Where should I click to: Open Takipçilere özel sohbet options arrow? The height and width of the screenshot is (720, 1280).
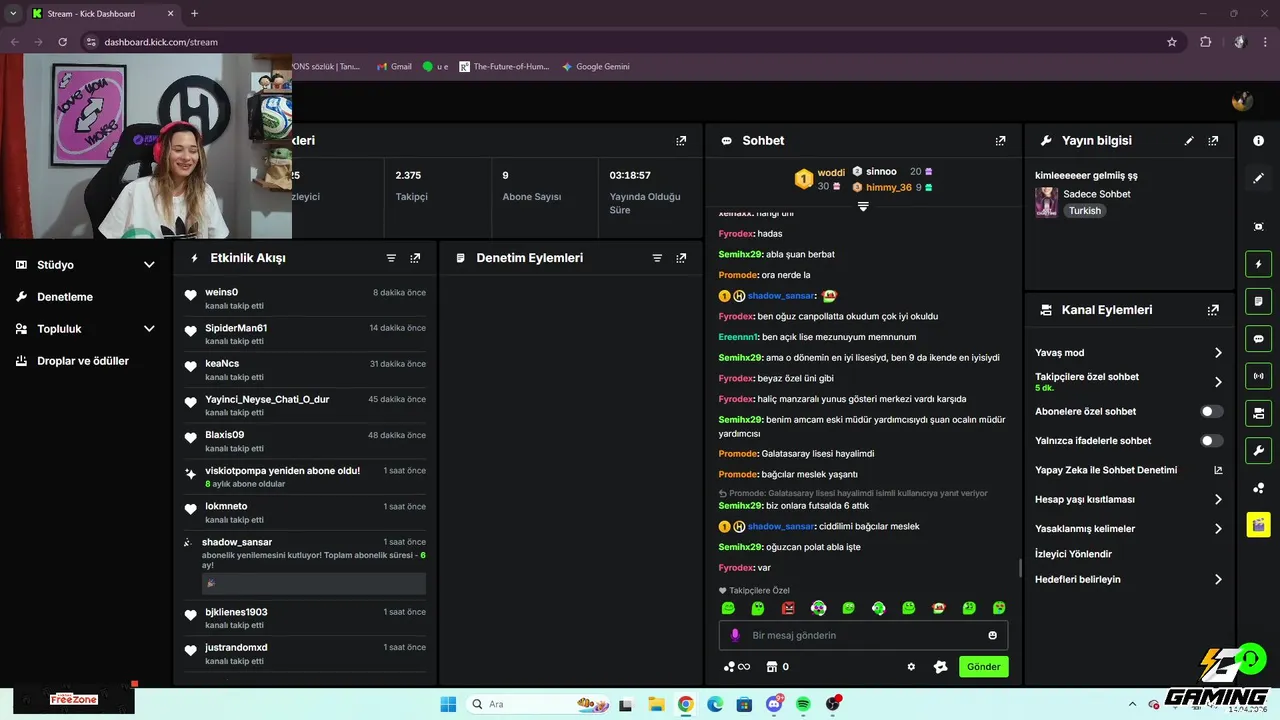(1218, 382)
